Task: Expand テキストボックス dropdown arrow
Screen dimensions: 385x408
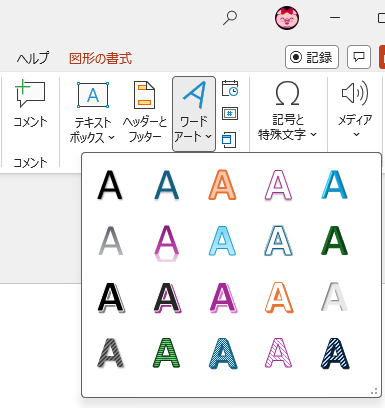Action: pyautogui.click(x=112, y=137)
